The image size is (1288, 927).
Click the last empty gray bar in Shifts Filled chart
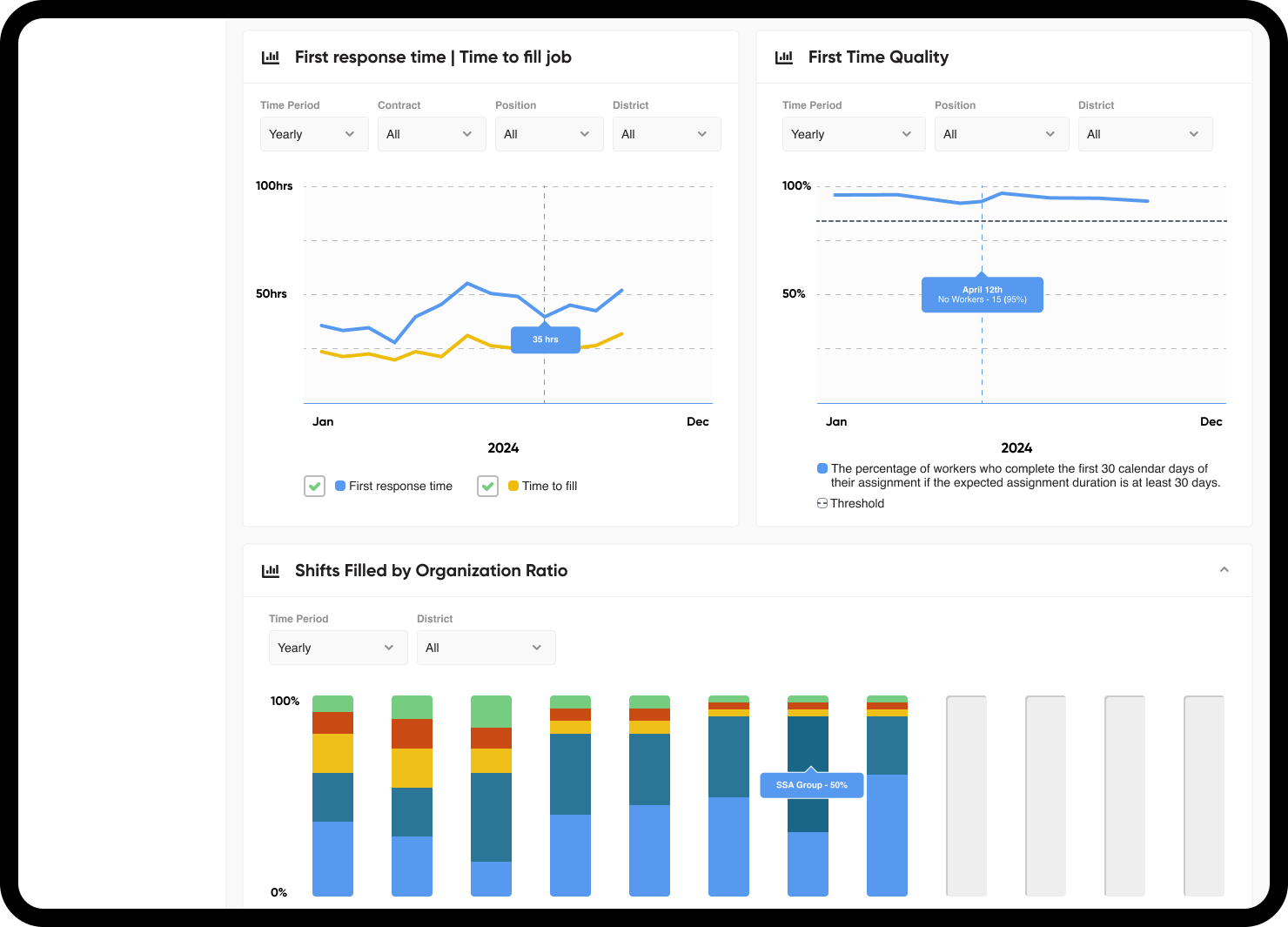coord(1204,796)
